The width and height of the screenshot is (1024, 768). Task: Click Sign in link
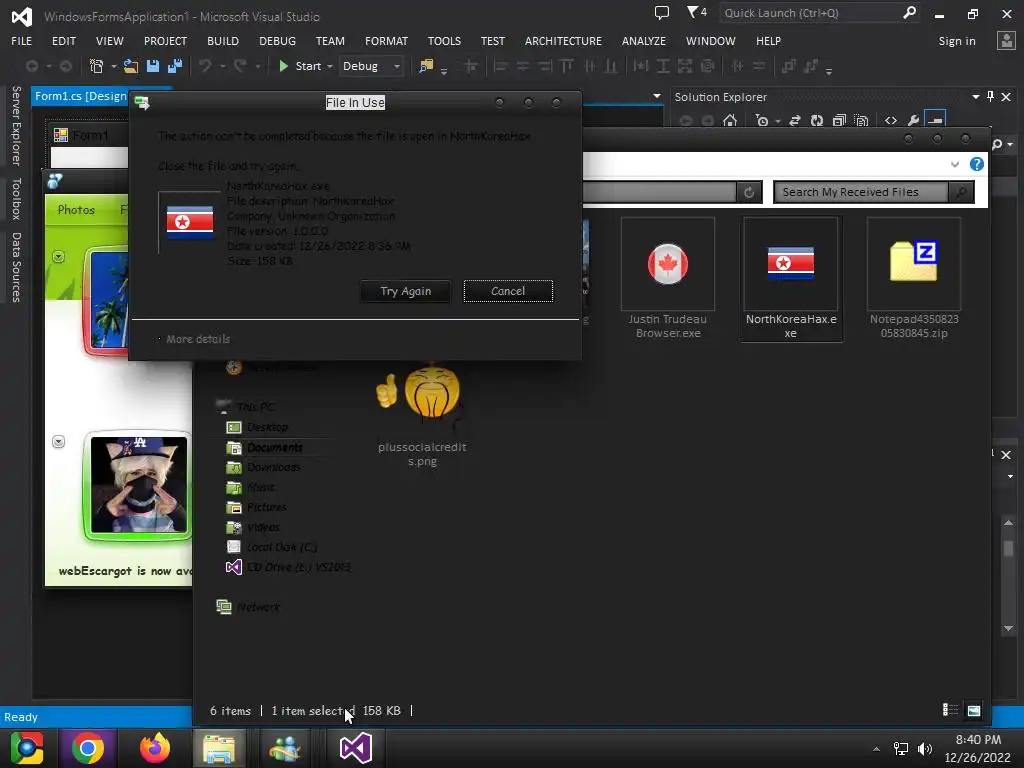pos(957,40)
